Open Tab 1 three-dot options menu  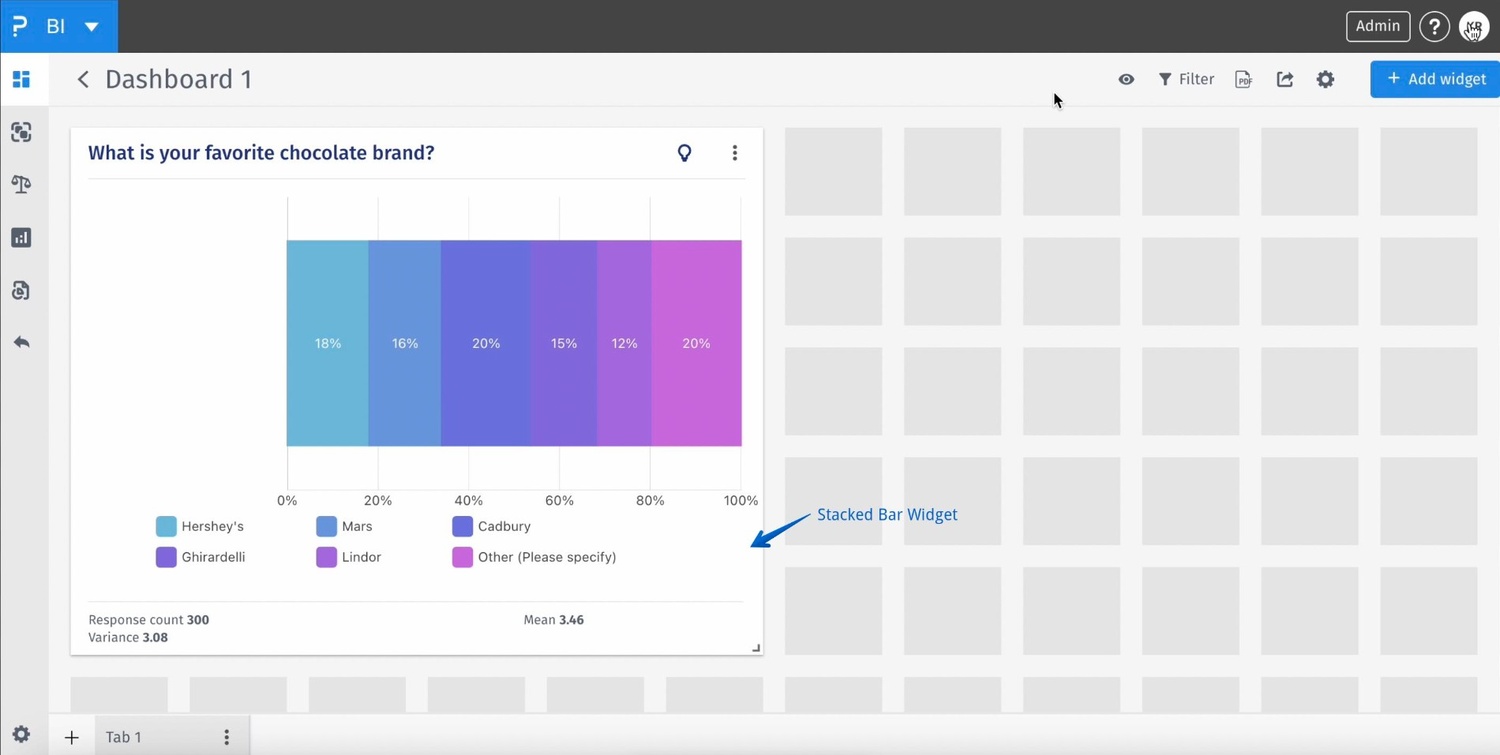point(227,738)
